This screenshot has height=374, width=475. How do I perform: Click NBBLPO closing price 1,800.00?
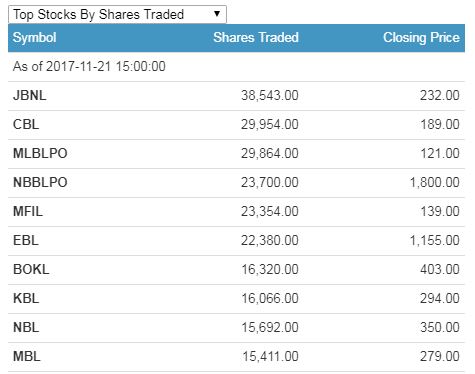(434, 183)
